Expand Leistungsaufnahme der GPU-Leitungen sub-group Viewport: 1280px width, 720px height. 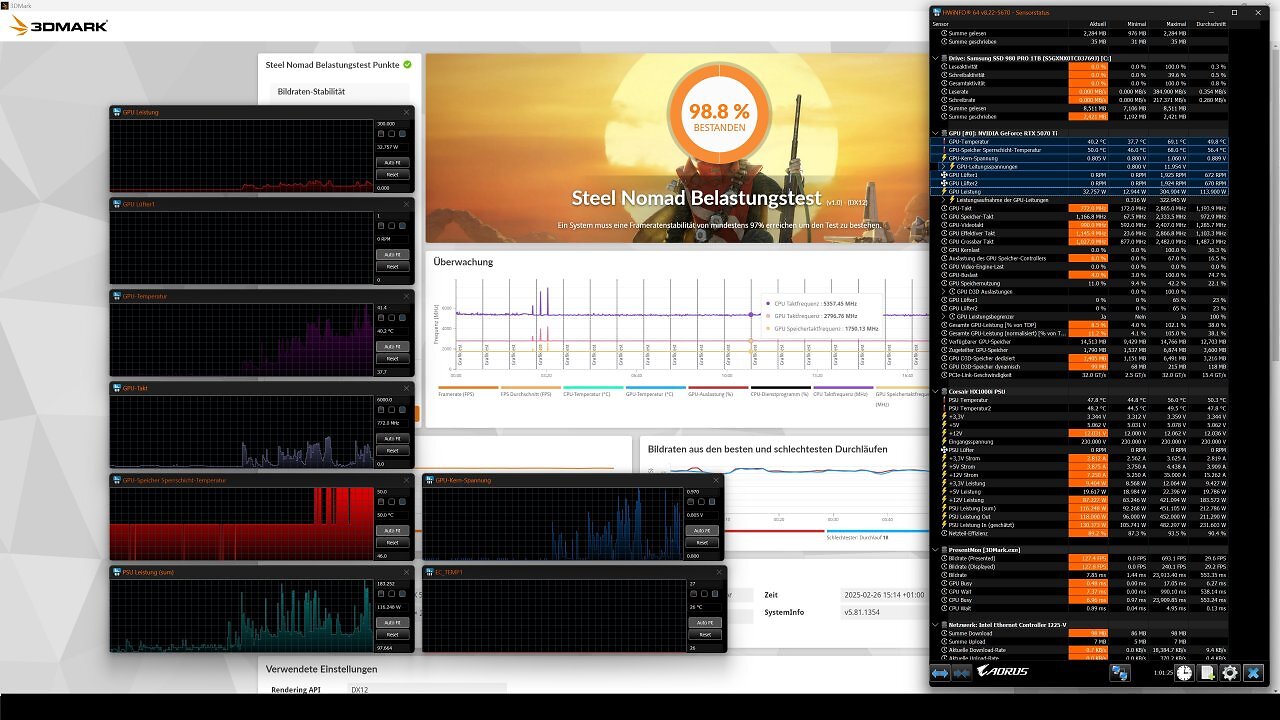pos(943,199)
